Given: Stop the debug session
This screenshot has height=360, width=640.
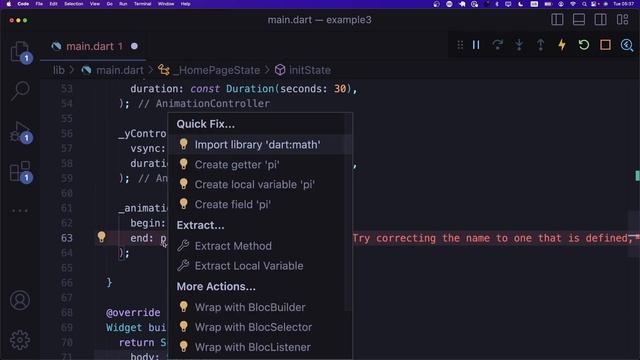Looking at the screenshot, I should tap(605, 44).
